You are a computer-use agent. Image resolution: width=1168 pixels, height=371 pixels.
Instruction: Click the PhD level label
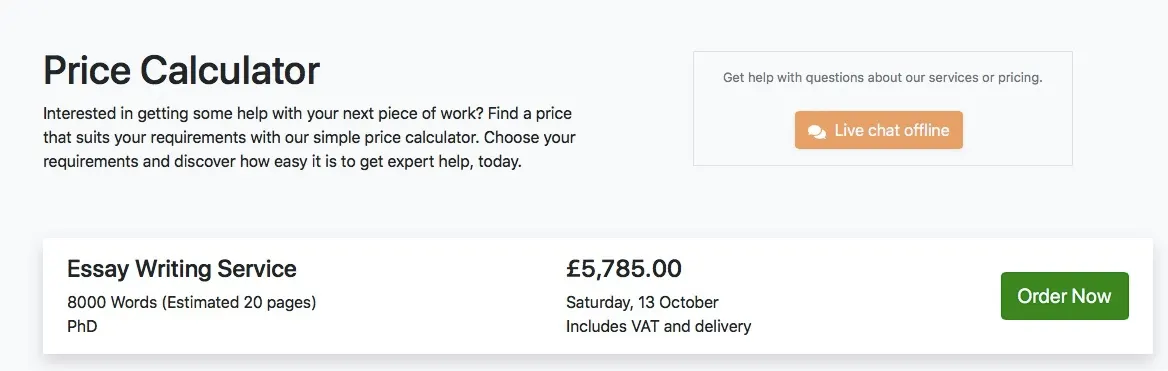82,326
